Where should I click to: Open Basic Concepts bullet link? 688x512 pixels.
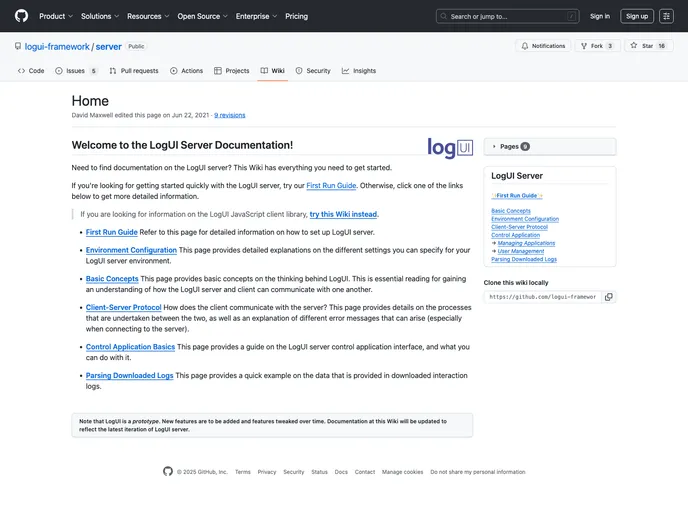pyautogui.click(x=112, y=279)
